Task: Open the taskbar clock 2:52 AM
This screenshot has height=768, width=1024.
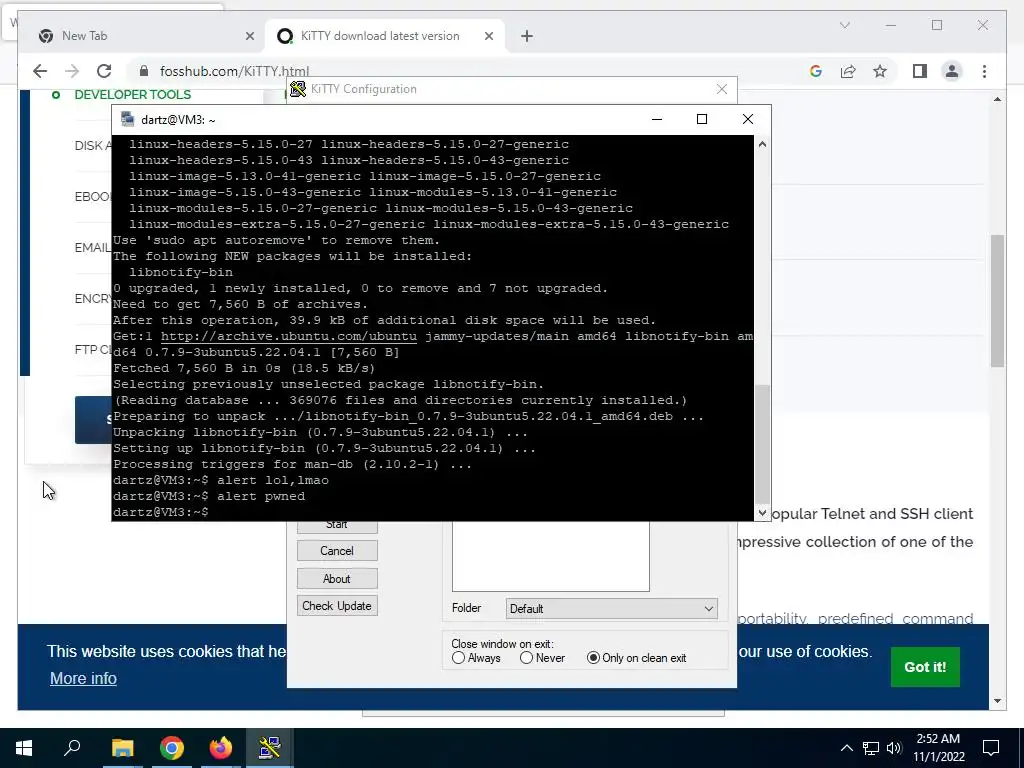Action: tap(938, 748)
